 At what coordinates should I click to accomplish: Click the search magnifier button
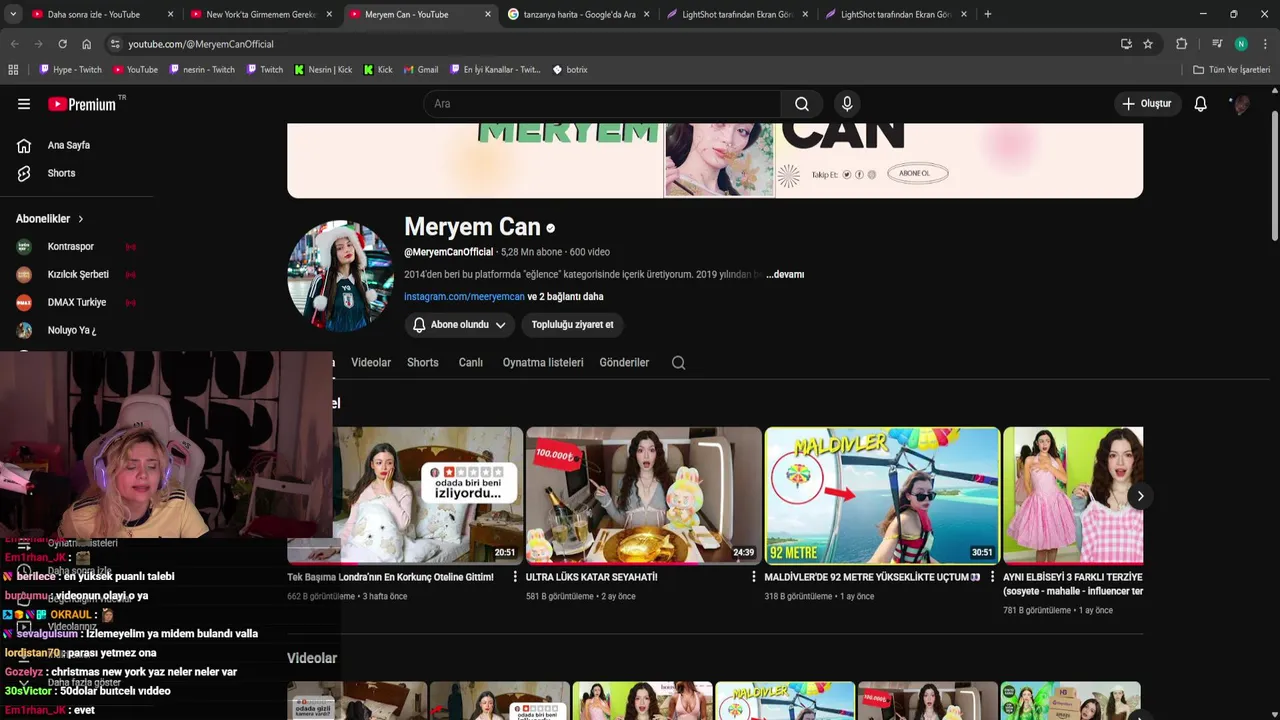click(x=802, y=104)
